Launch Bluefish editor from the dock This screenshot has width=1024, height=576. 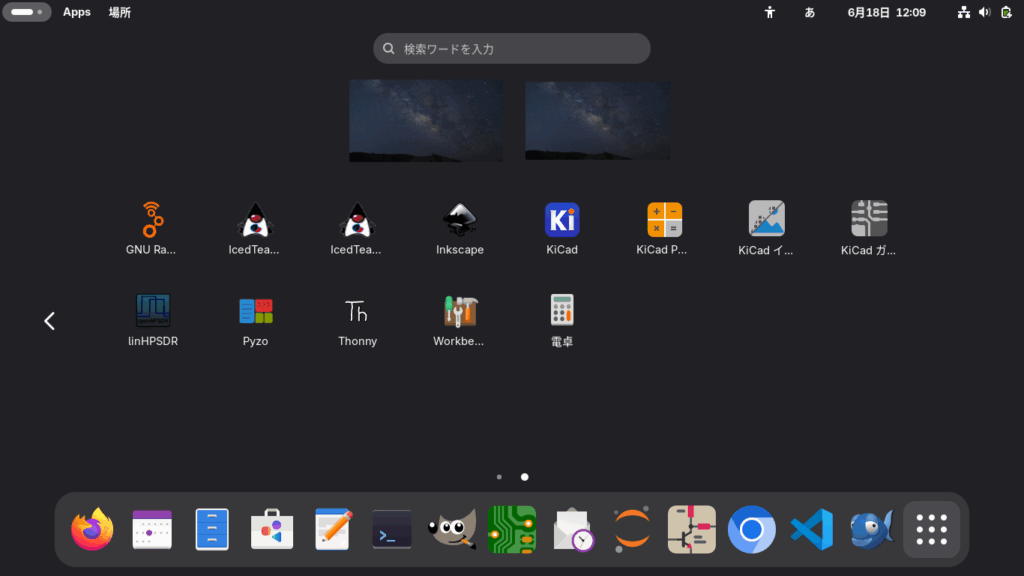(872, 529)
